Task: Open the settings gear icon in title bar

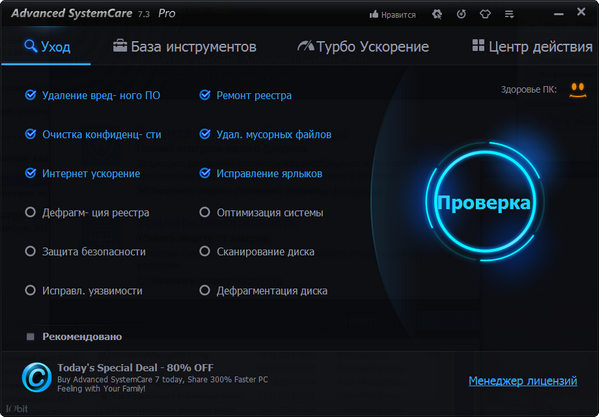Action: click(437, 15)
